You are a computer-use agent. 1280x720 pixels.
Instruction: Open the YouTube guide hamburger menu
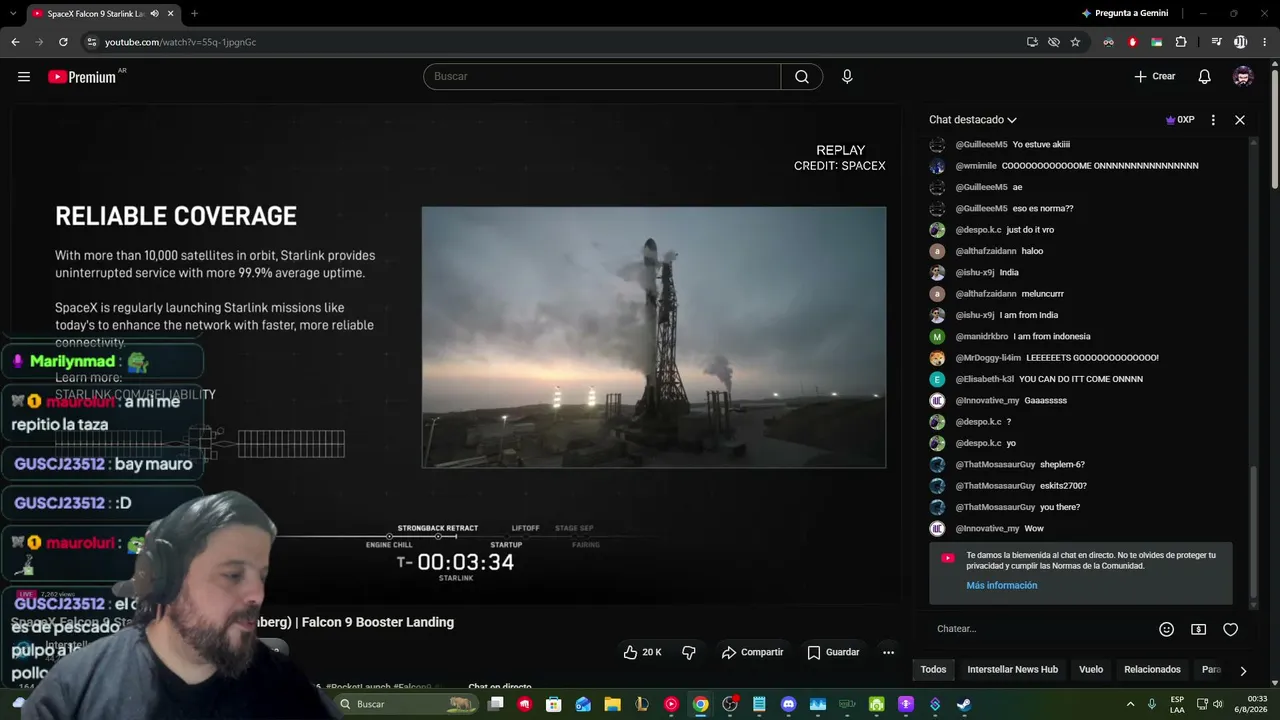coord(24,76)
